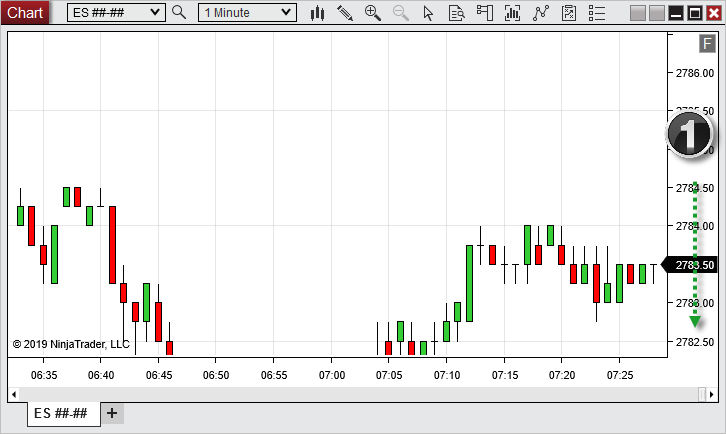Click the Chart title label

(25, 13)
